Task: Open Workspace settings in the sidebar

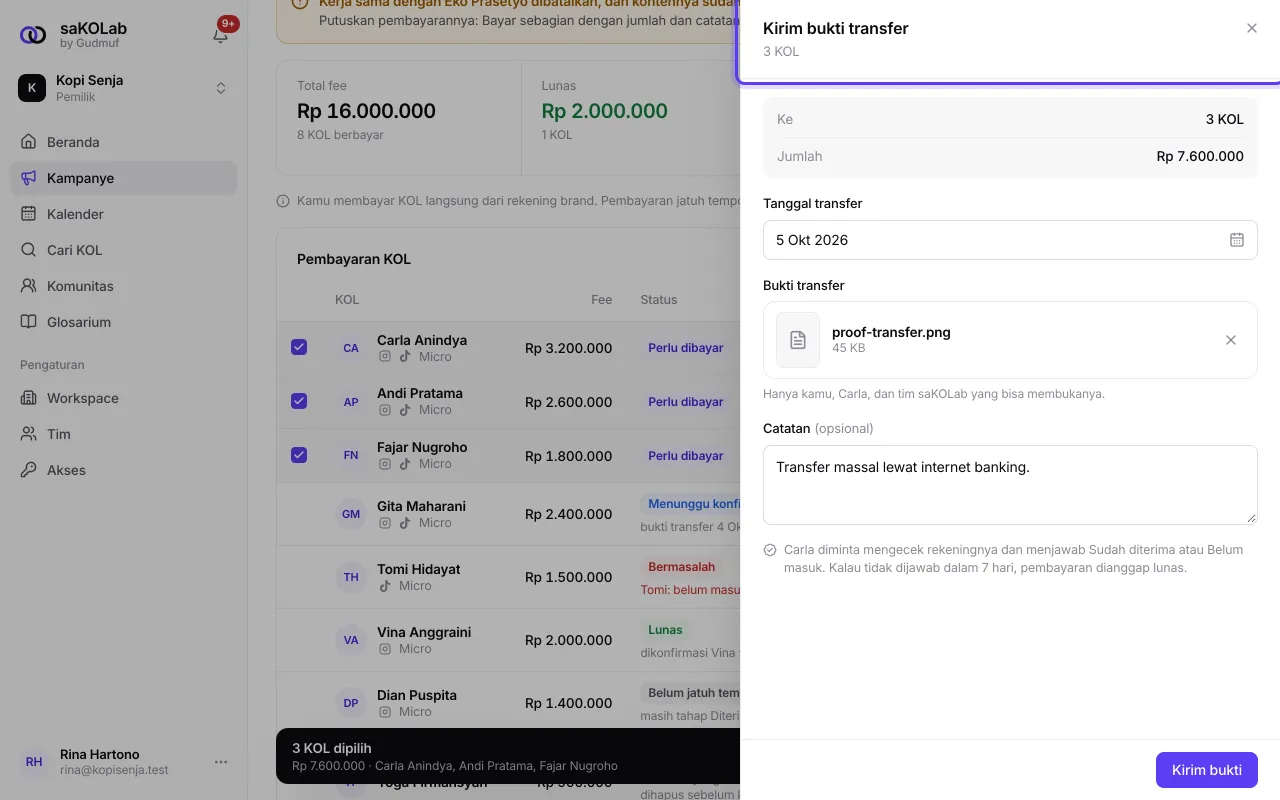Action: [124, 398]
